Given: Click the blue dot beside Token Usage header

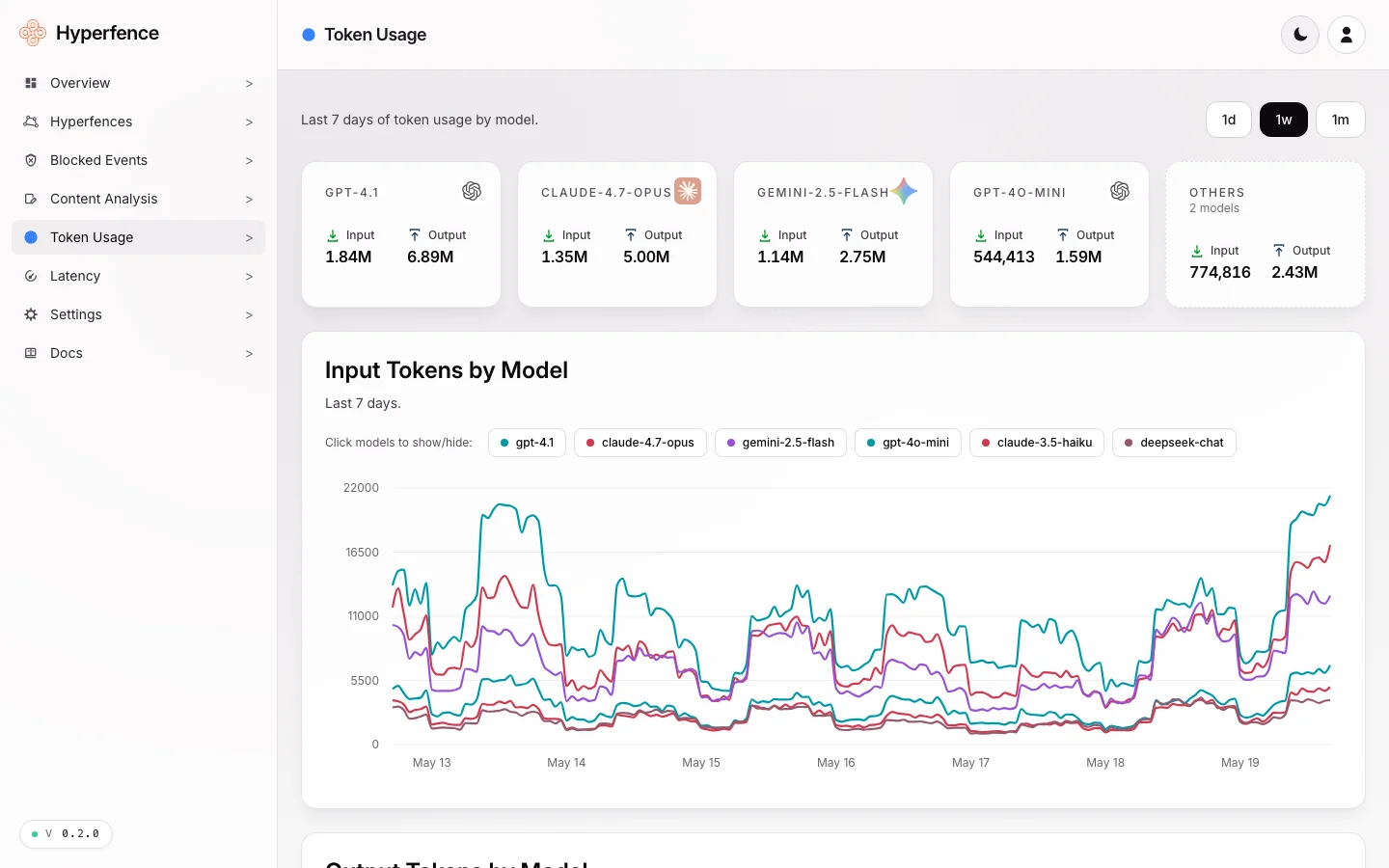Looking at the screenshot, I should [x=309, y=35].
